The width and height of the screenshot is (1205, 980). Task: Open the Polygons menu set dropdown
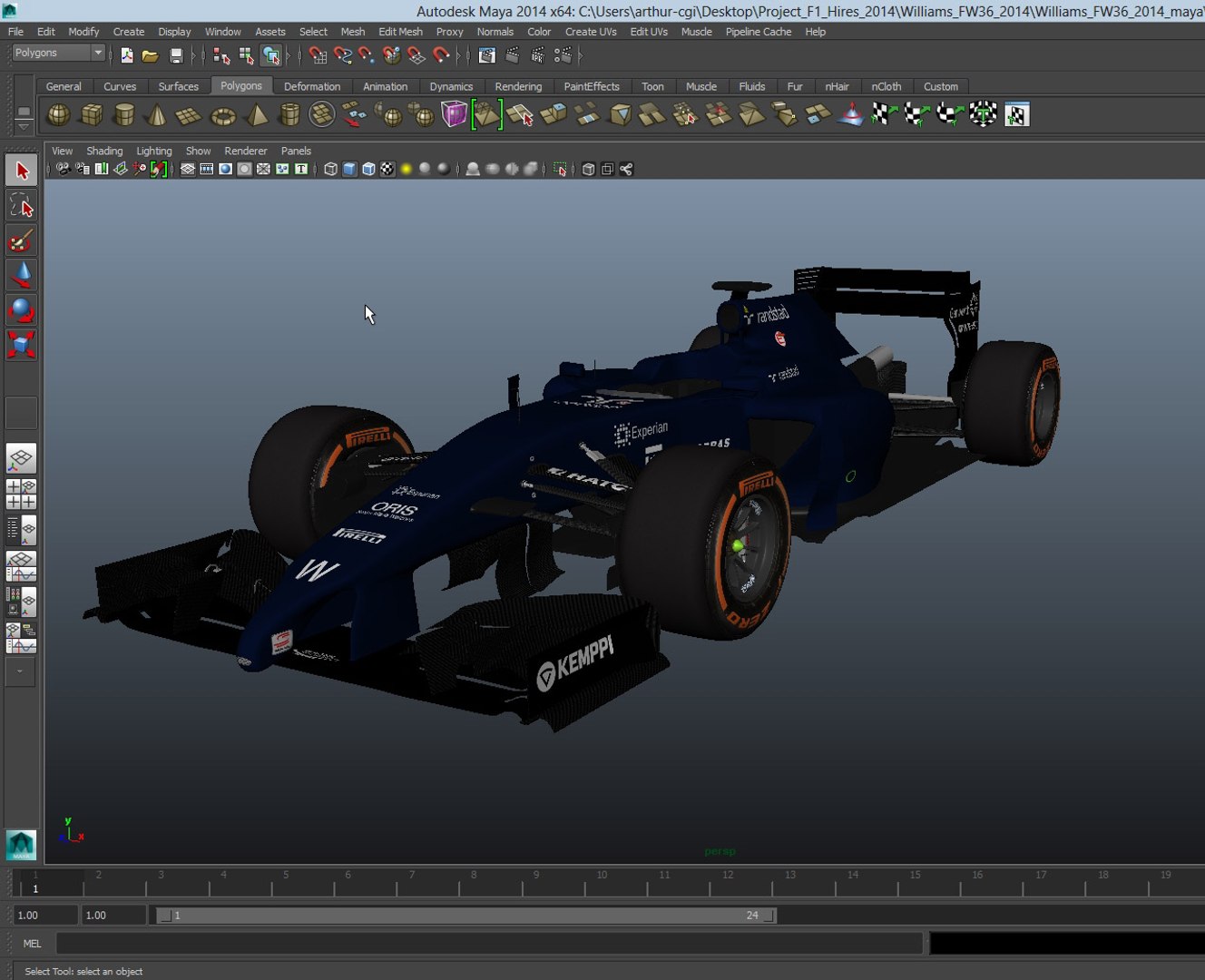click(x=58, y=53)
